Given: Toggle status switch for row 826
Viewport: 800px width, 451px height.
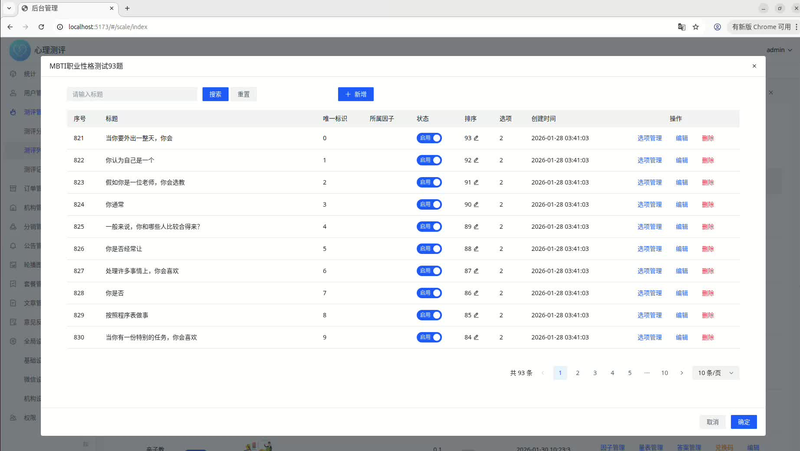Looking at the screenshot, I should click(x=429, y=249).
